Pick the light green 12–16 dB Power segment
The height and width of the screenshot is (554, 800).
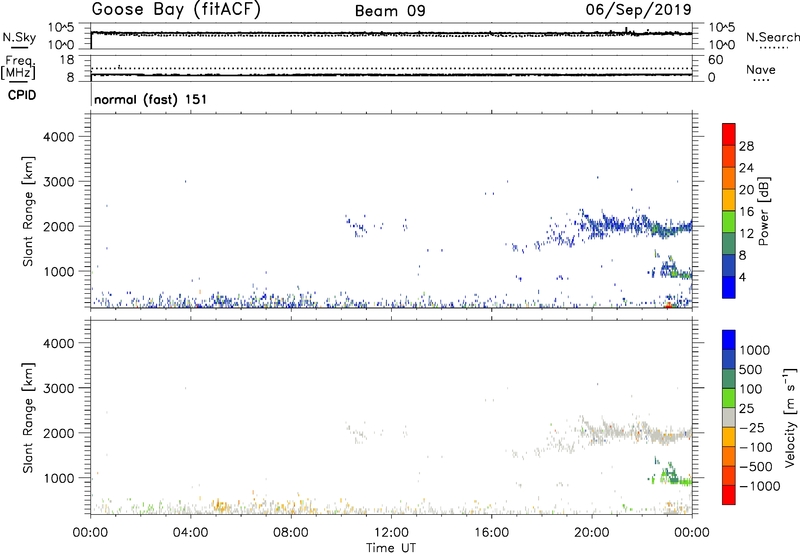[729, 221]
